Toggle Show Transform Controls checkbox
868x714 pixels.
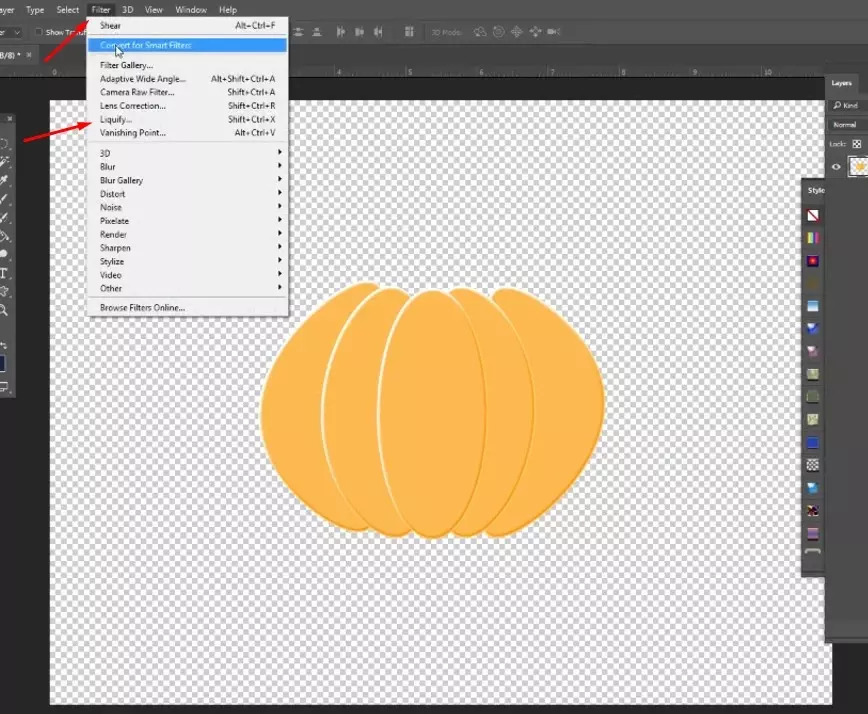[x=39, y=32]
